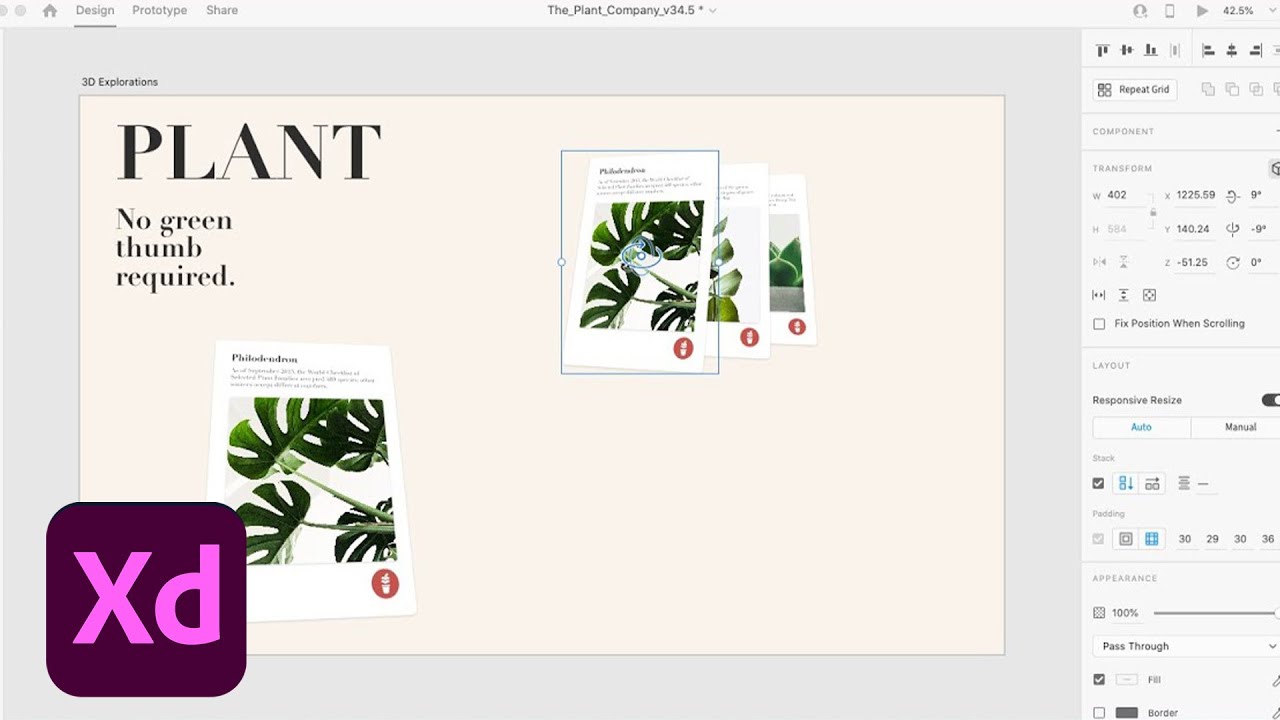Edit the width field showing 402
Screen dimensions: 1280x720
(x=1125, y=195)
